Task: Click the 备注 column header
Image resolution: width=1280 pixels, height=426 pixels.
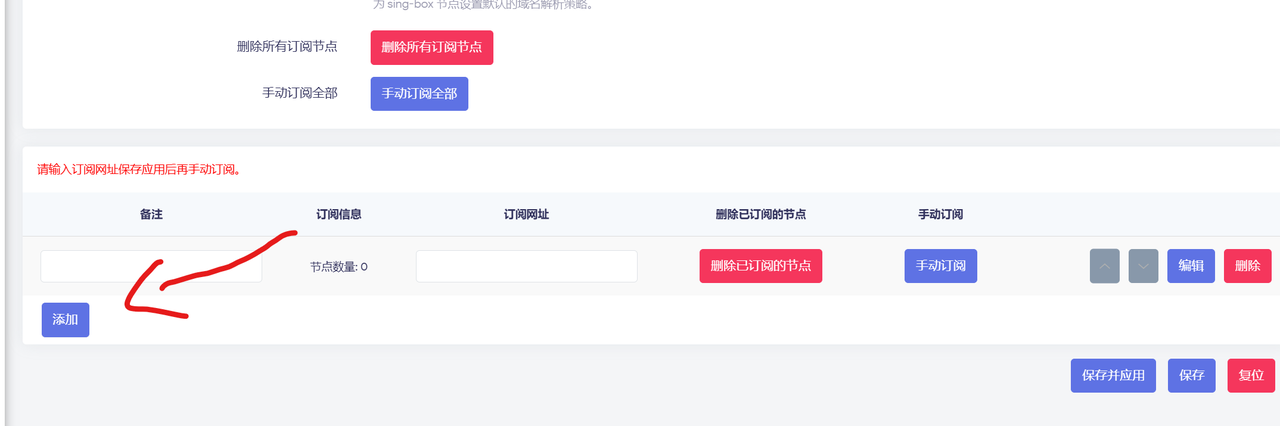Action: tap(151, 214)
